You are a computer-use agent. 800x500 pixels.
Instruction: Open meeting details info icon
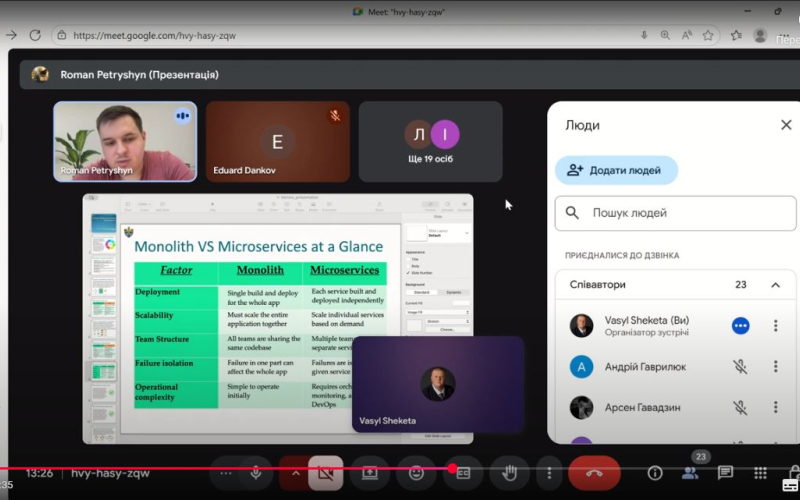point(655,473)
